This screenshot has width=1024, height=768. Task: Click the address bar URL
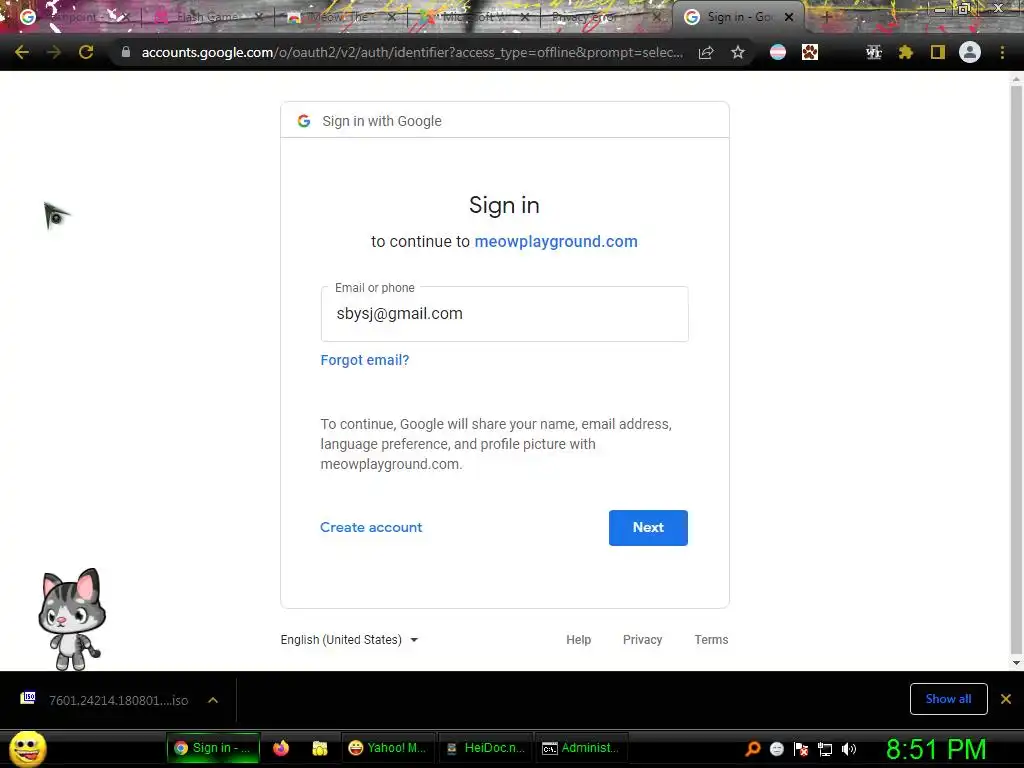(x=412, y=52)
